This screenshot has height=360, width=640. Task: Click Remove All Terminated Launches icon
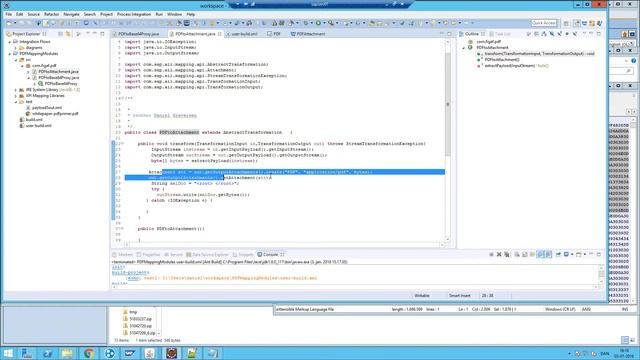[x=507, y=254]
